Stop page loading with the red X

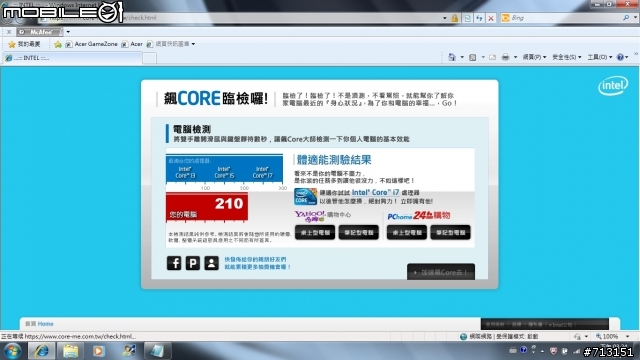(491, 18)
